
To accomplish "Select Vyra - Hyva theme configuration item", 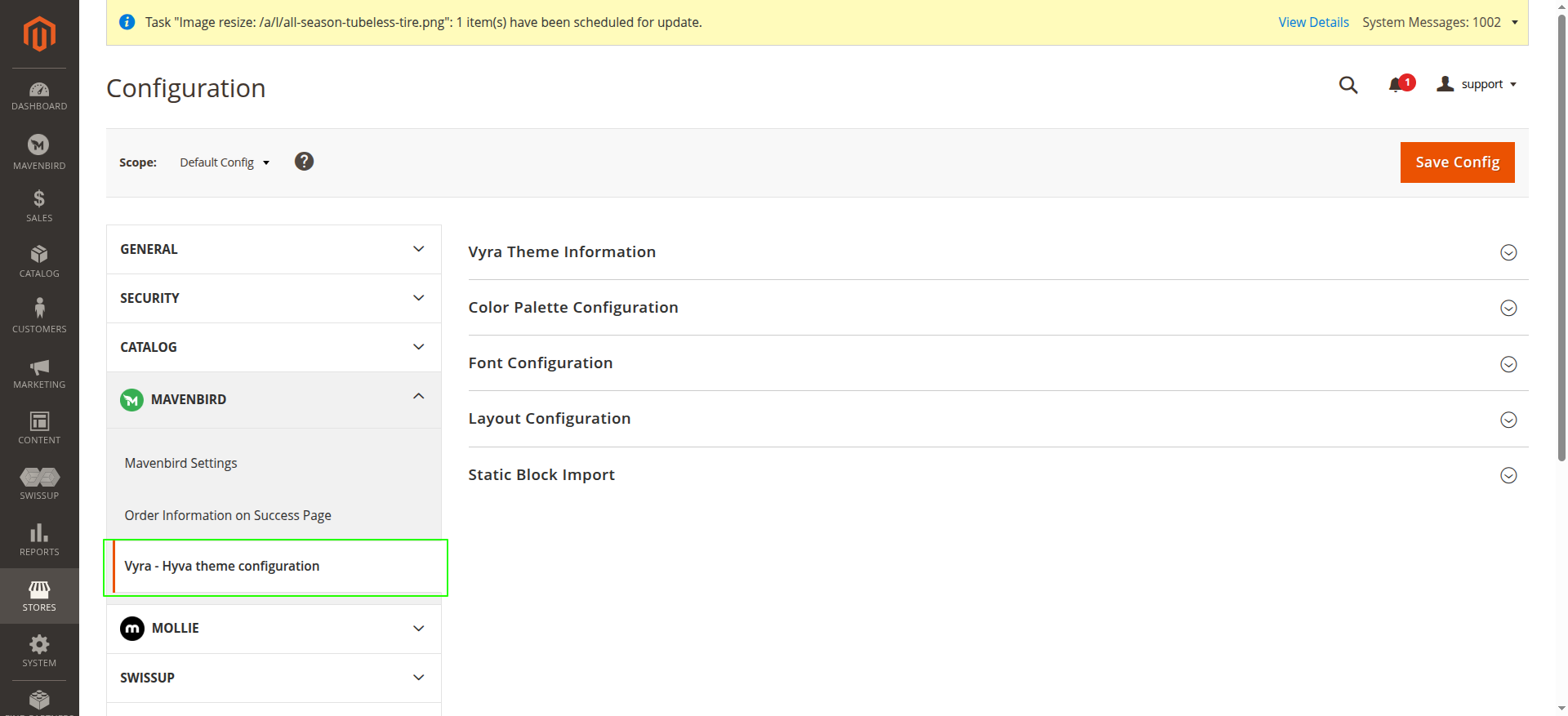I will point(277,566).
